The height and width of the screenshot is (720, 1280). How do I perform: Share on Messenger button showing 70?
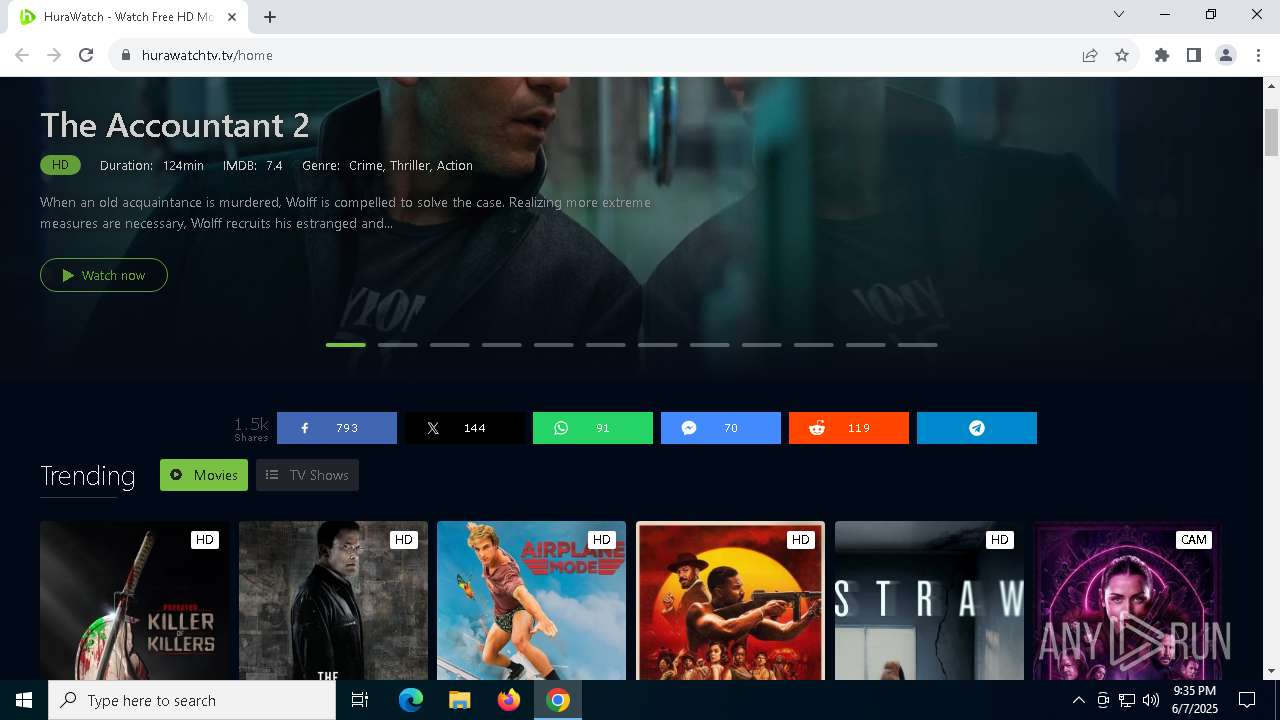[x=721, y=428]
